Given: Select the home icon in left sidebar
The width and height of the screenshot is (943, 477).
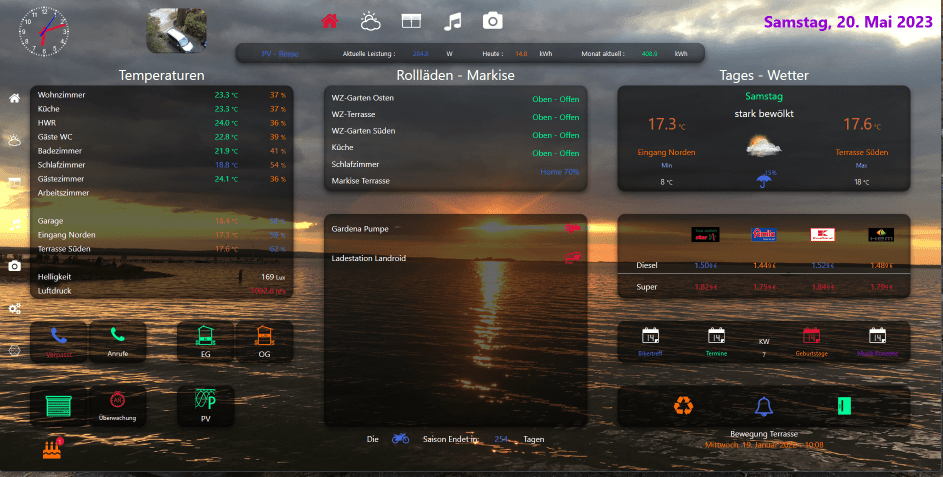Looking at the screenshot, I should (14, 98).
